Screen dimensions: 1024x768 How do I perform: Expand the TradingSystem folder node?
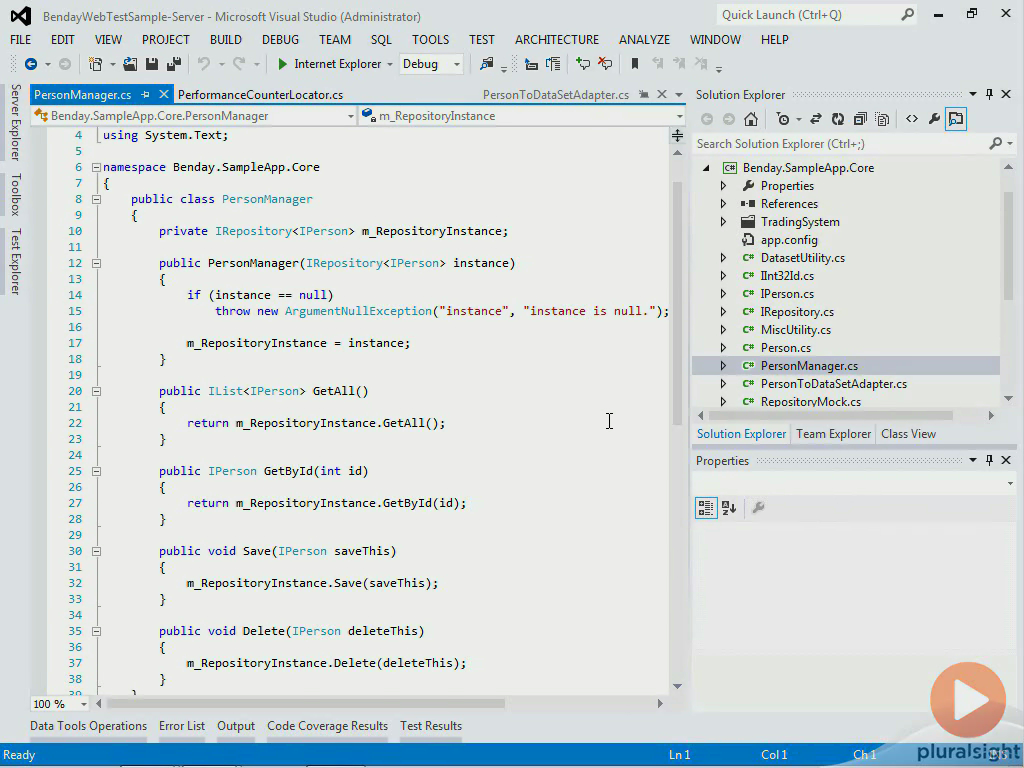point(723,222)
